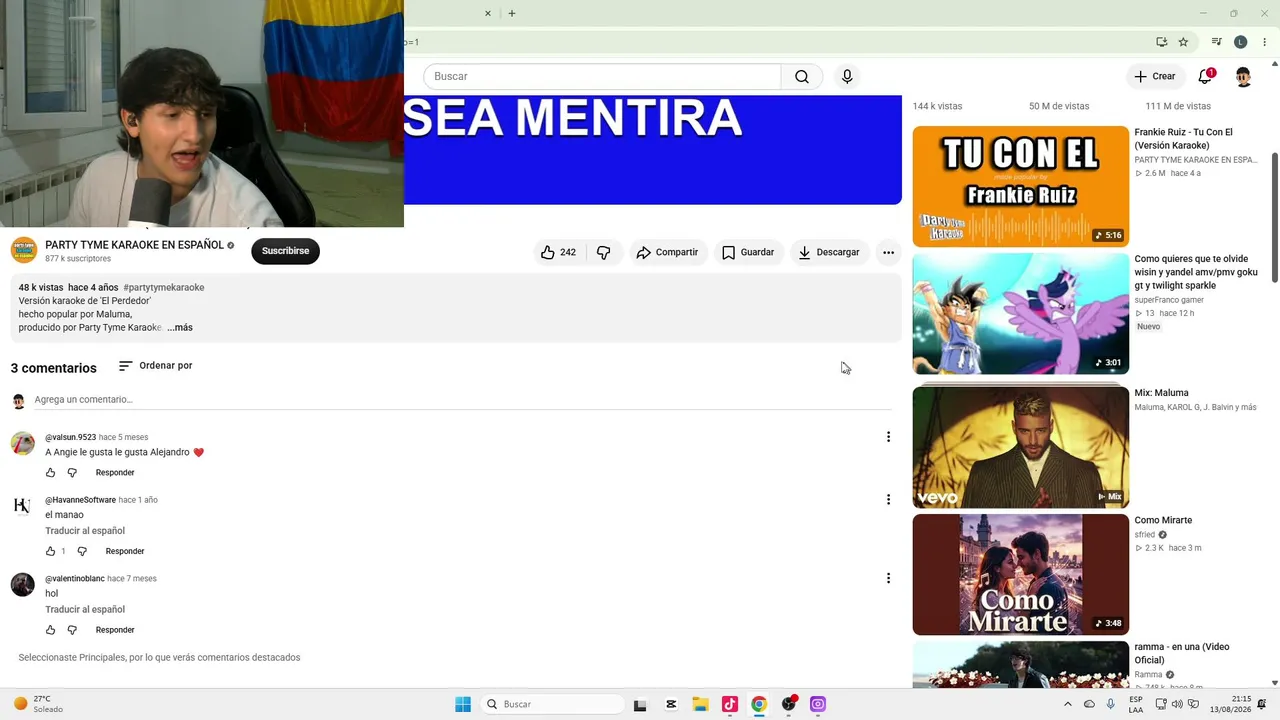
Task: Play the 'Tu Con El' Frankie Ruiz thumbnail
Action: pos(1020,187)
